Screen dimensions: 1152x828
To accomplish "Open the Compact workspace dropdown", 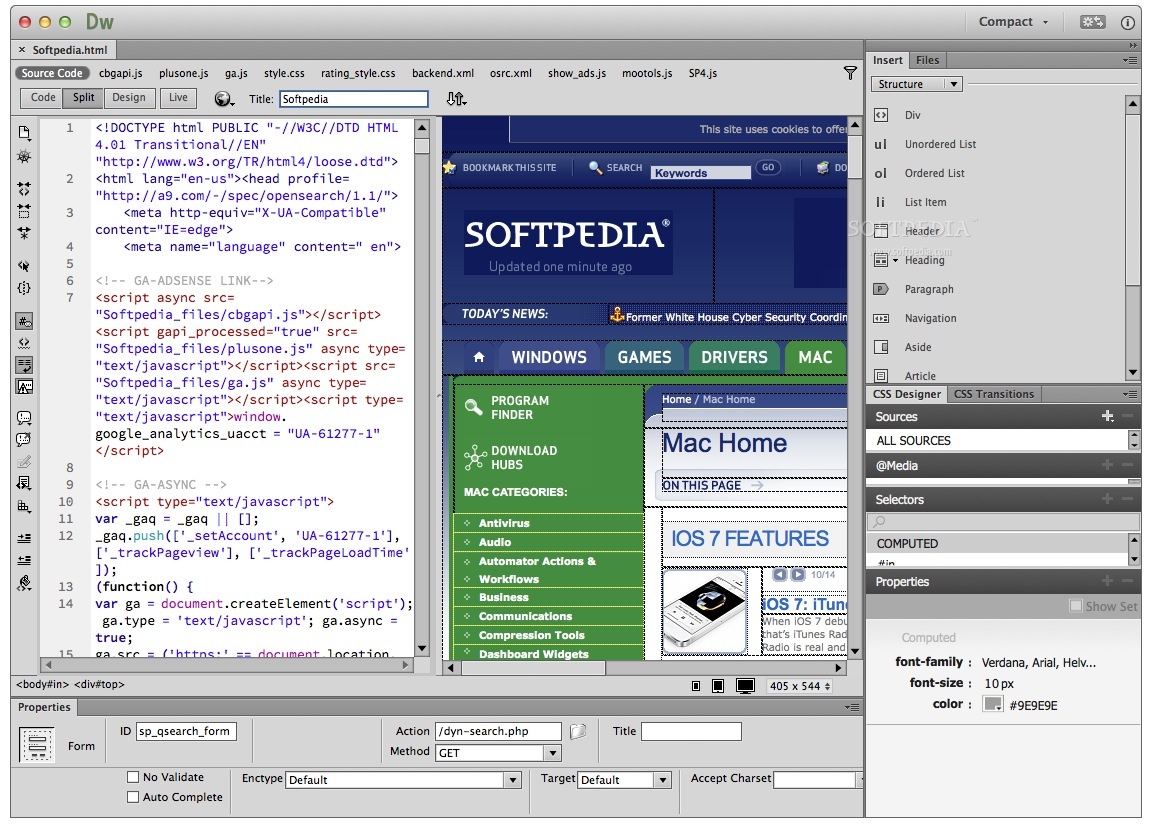I will (x=1013, y=22).
